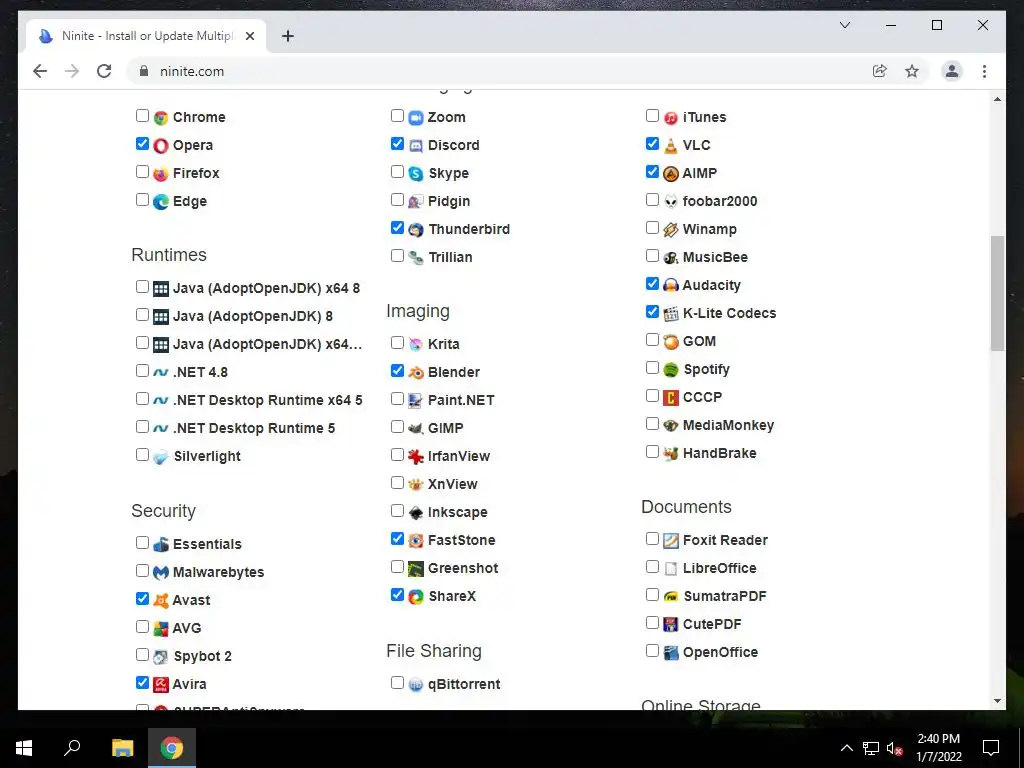Screen dimensions: 1024x768
Task: Click the iTunes icon
Action: [x=671, y=118]
